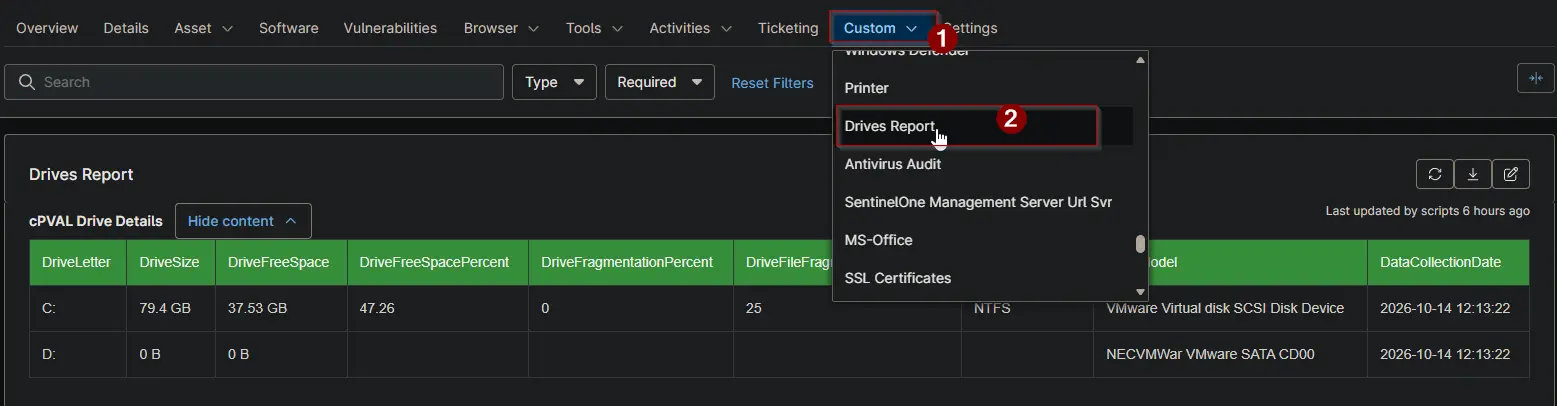Image resolution: width=1557 pixels, height=406 pixels.
Task: Click the C: drive letter cell
Action: click(x=78, y=308)
